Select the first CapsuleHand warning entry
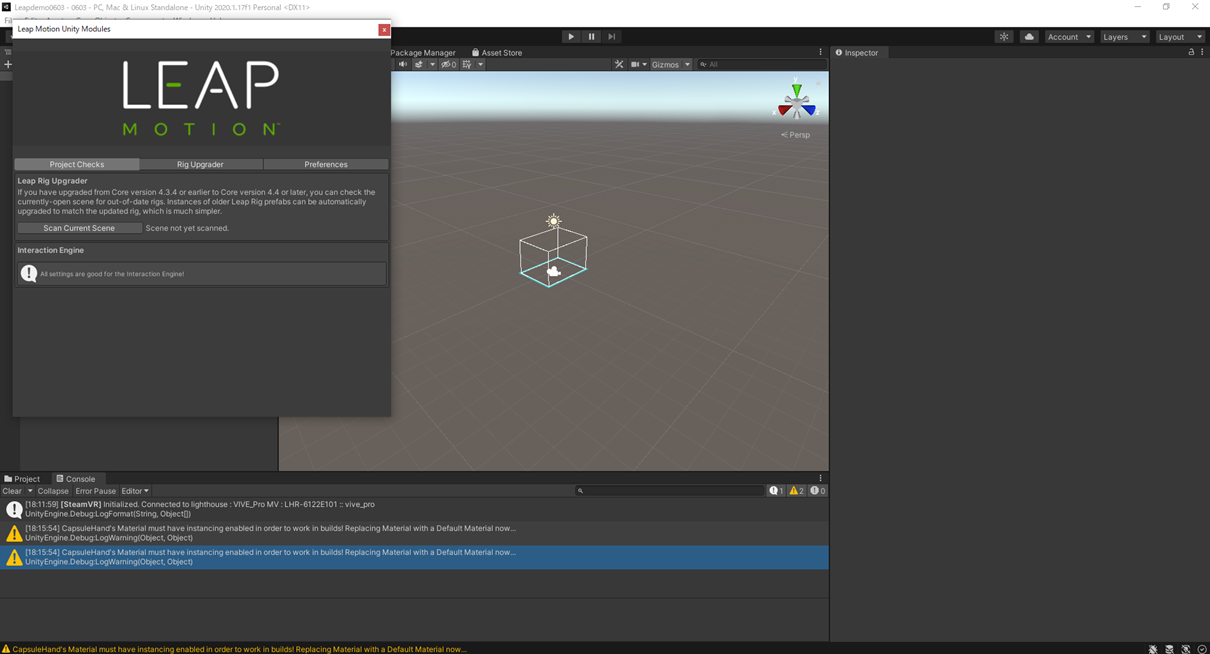 point(414,533)
